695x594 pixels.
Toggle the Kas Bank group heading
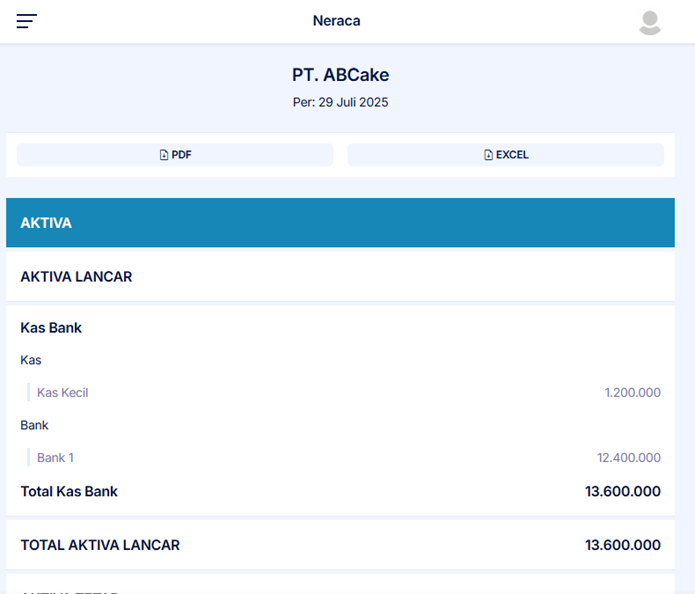[x=51, y=328]
